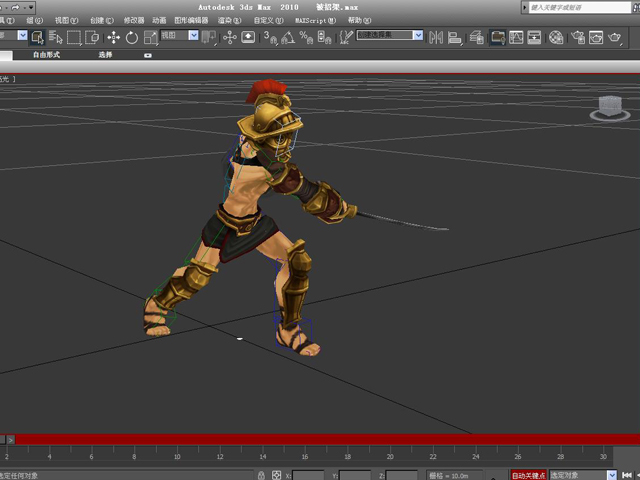
Task: Toggle Angle Snap
Action: pos(288,38)
